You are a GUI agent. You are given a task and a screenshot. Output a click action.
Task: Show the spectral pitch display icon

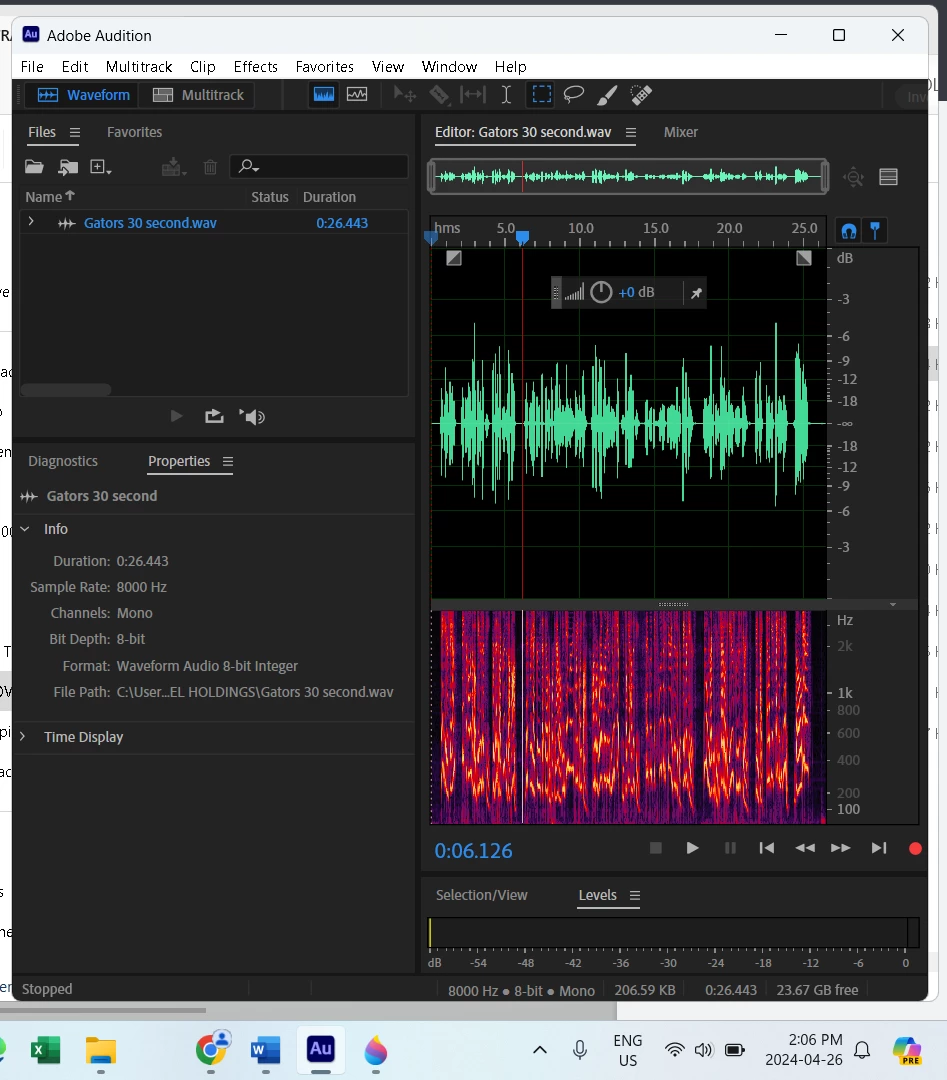pos(357,94)
